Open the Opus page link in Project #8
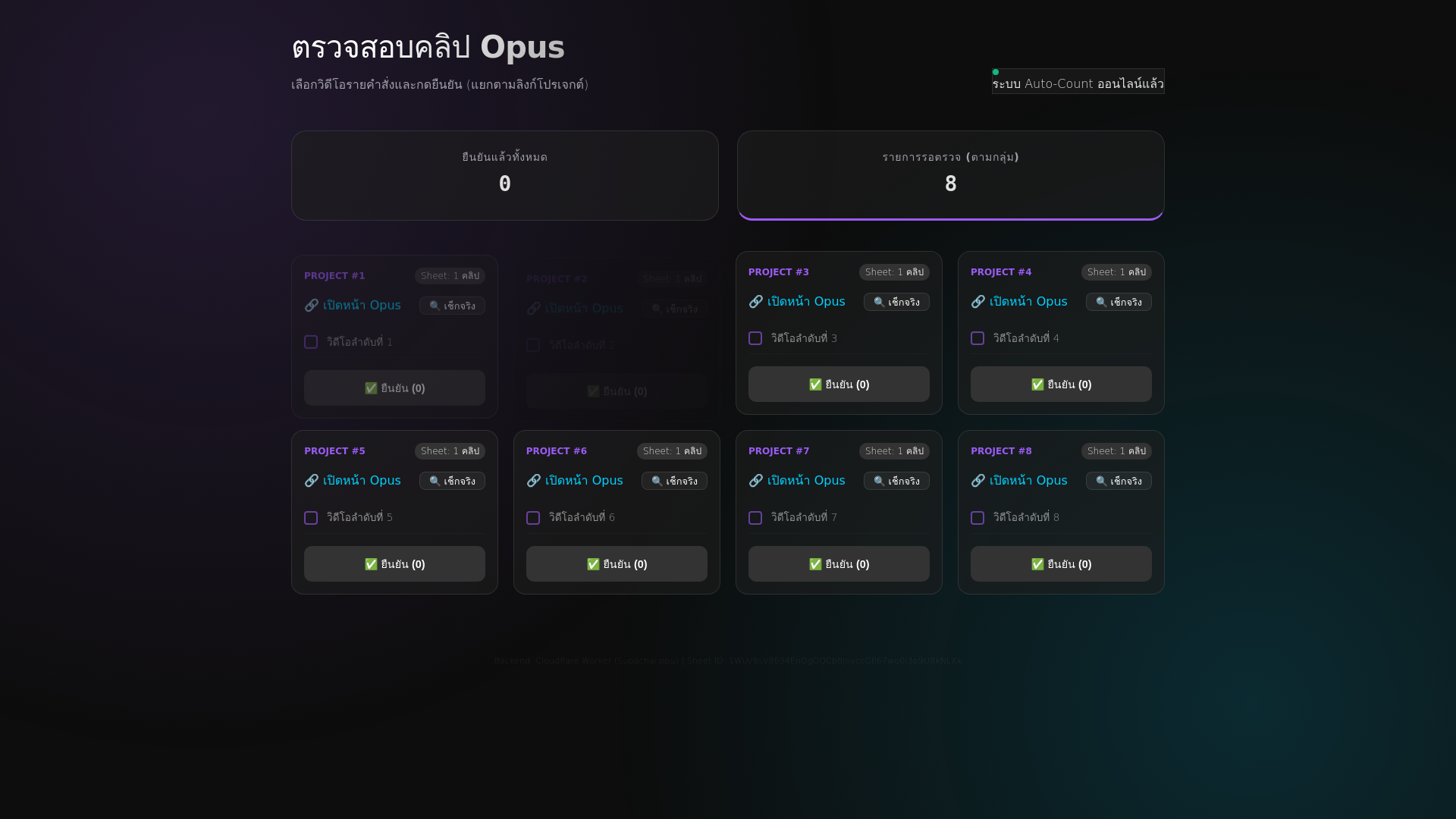 pos(1019,481)
